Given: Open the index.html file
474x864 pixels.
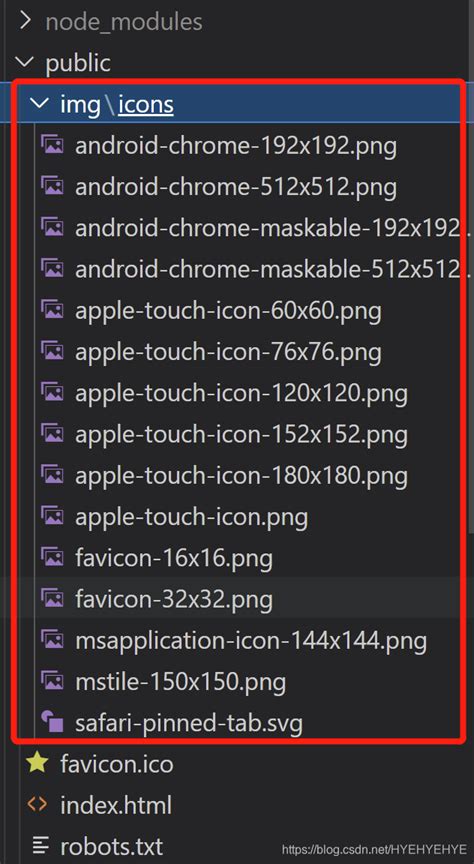Looking at the screenshot, I should pyautogui.click(x=116, y=804).
